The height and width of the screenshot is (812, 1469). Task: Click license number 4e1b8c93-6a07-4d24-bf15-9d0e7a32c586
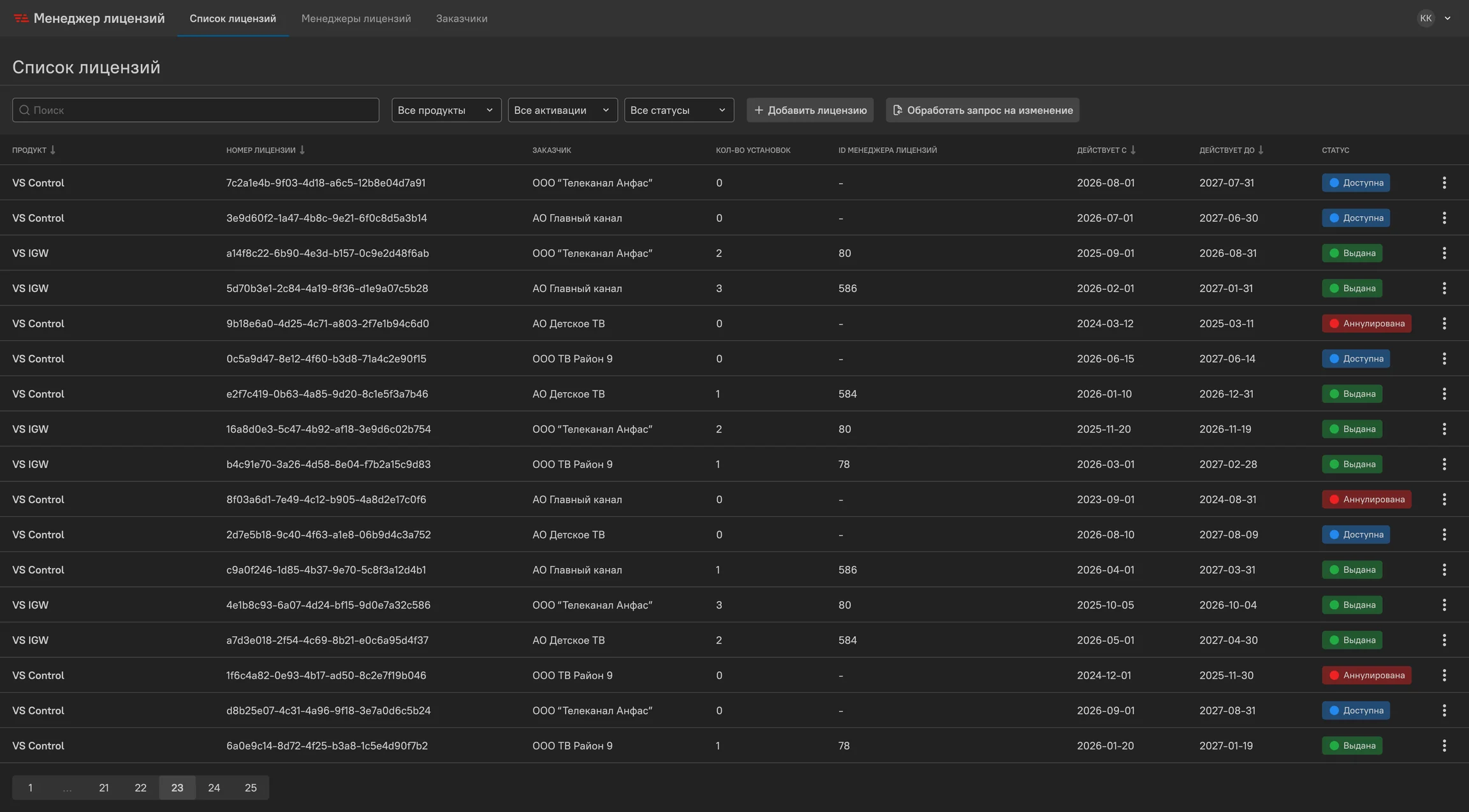[328, 605]
